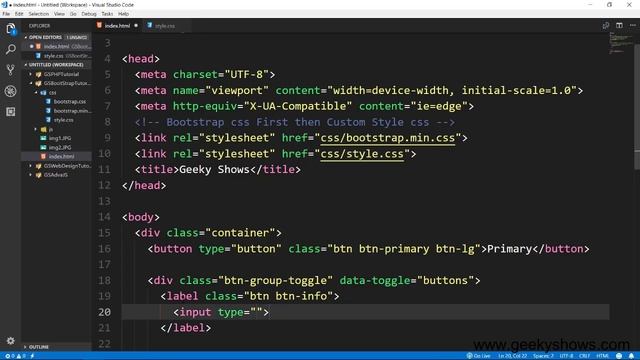This screenshot has height=360, width=640.
Task: Click the Ln 20, Col 22 cursor position
Action: (512, 356)
